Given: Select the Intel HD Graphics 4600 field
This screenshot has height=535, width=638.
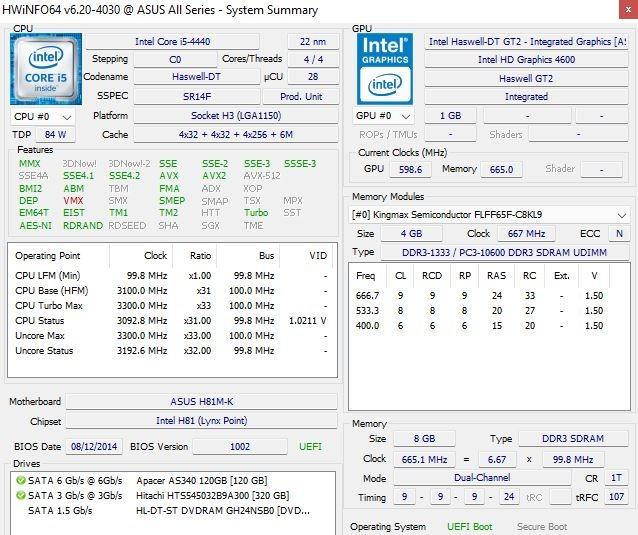Looking at the screenshot, I should click(527, 60).
